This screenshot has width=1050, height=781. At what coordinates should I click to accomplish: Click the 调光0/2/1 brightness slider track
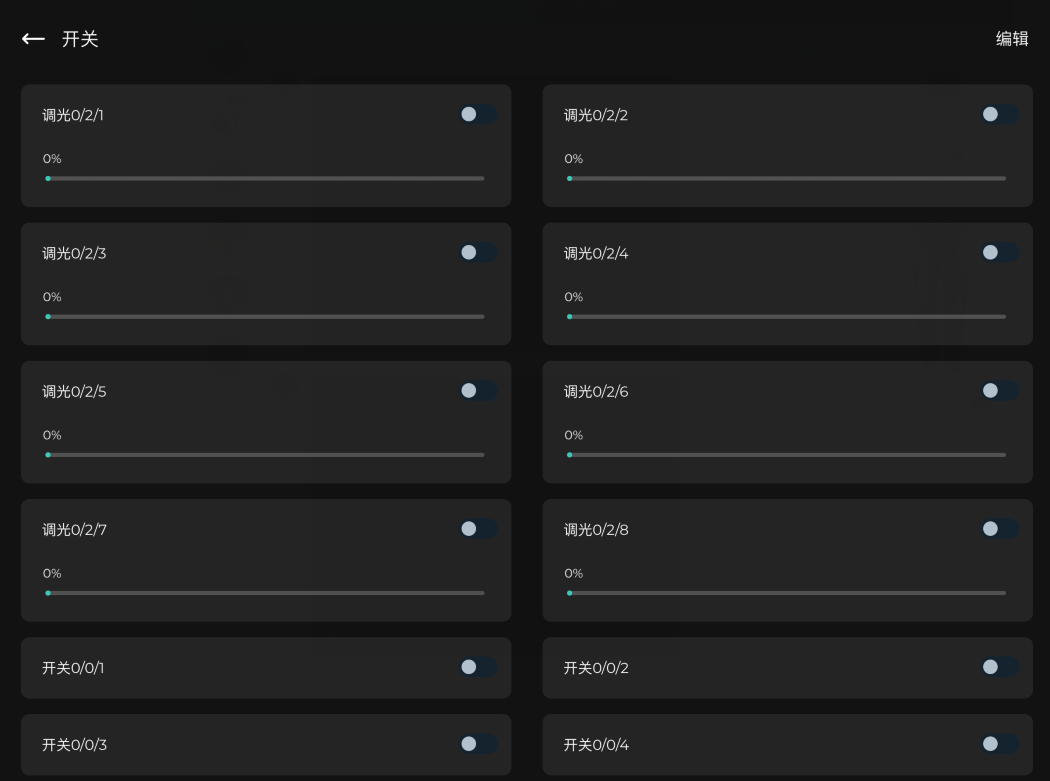pos(266,179)
